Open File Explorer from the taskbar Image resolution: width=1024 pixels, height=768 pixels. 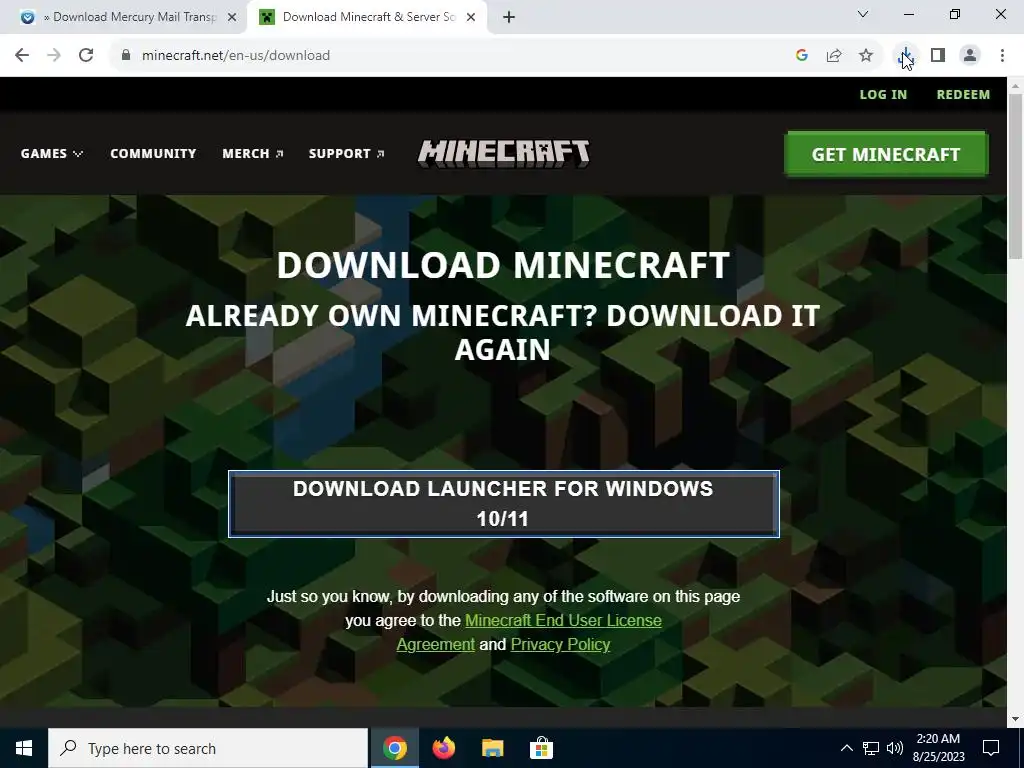pyautogui.click(x=493, y=748)
